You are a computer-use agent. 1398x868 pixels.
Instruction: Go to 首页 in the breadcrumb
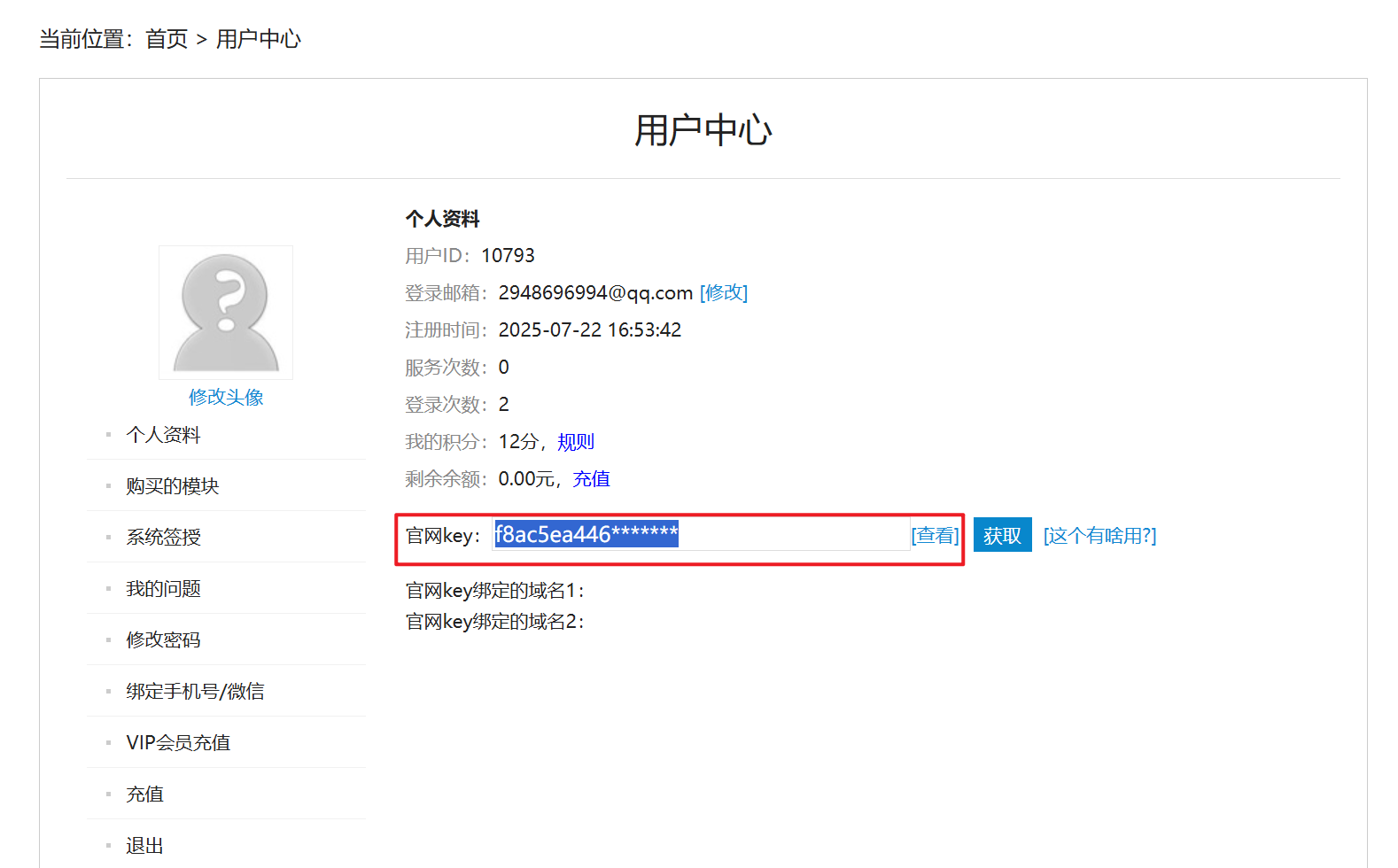[x=167, y=40]
